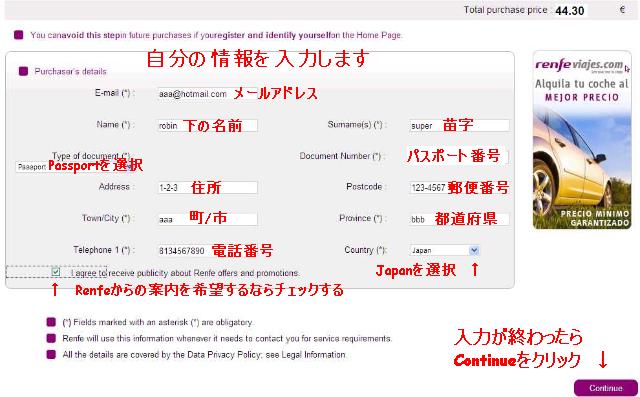Open the Type of document dropdown showing Passport
Screen dimensions: 640x397
73,166
